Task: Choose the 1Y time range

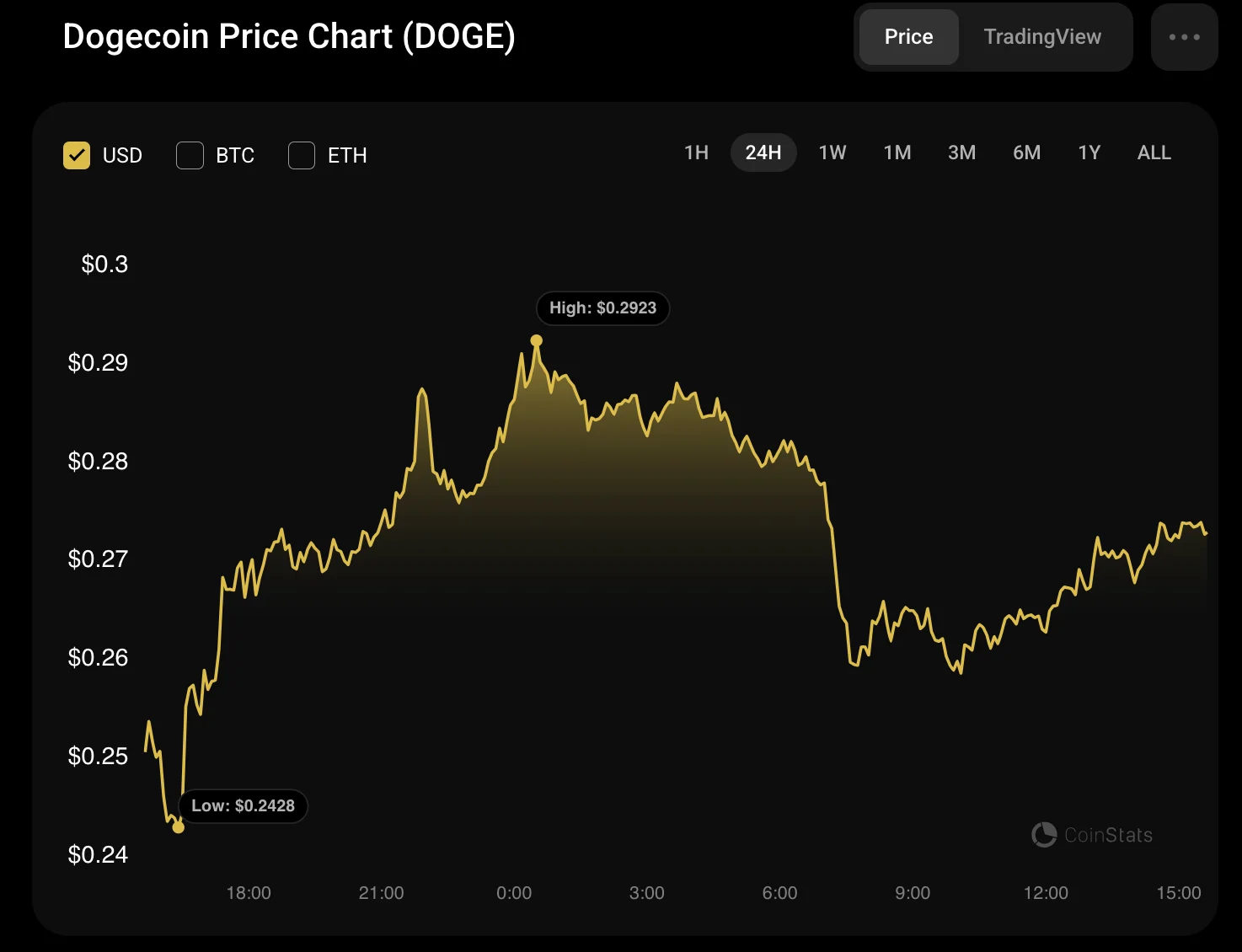Action: tap(1089, 152)
